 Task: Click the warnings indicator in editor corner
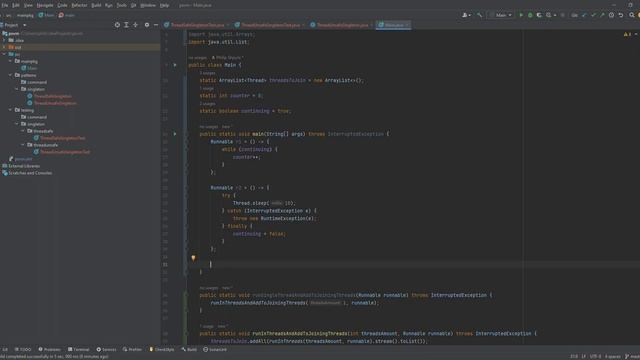(628, 34)
